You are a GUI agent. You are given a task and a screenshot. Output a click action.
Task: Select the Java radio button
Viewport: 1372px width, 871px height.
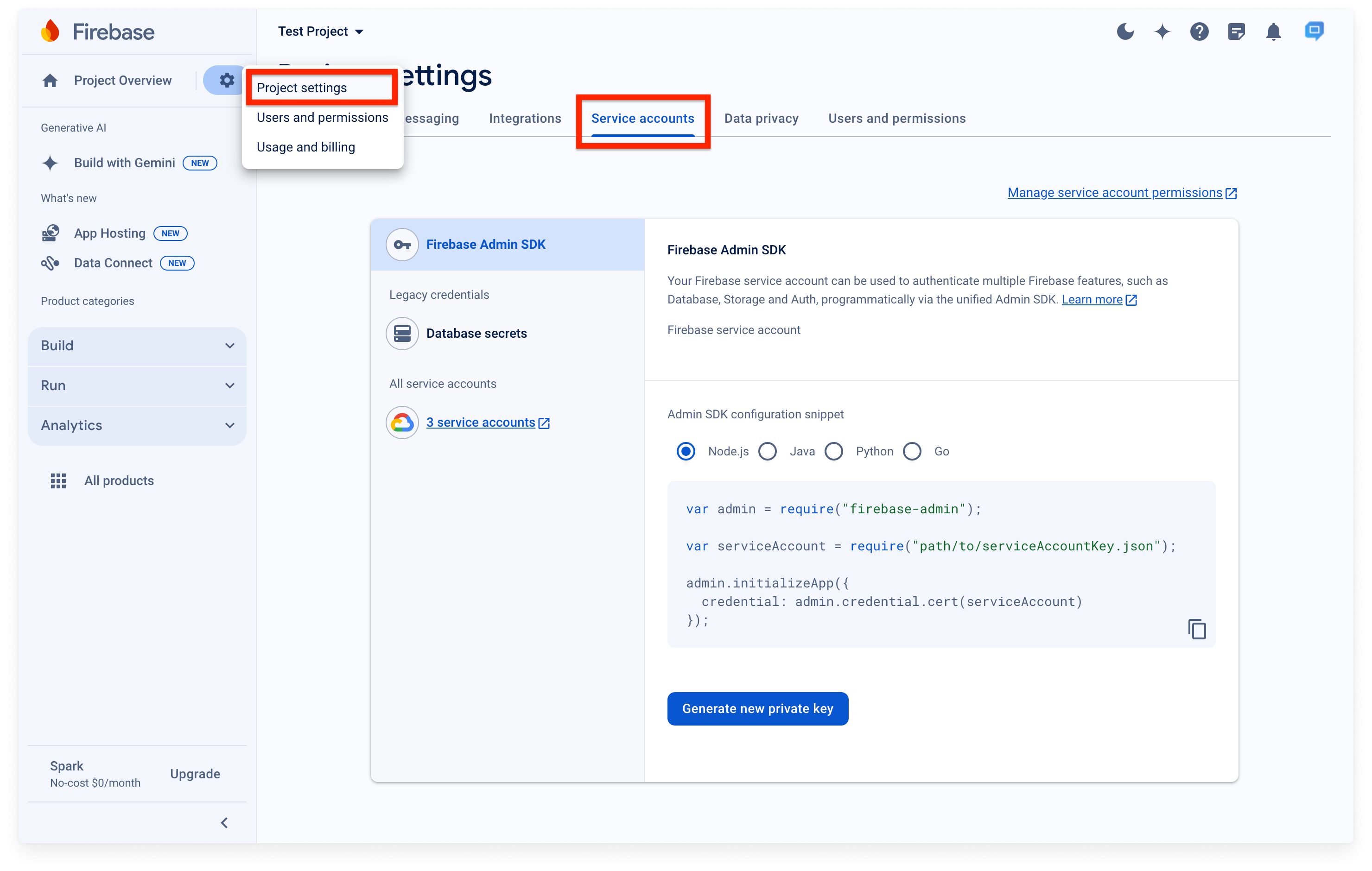768,451
